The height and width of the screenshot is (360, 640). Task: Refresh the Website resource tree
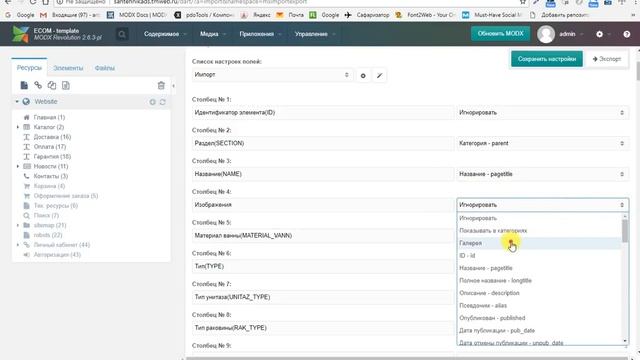click(x=163, y=102)
